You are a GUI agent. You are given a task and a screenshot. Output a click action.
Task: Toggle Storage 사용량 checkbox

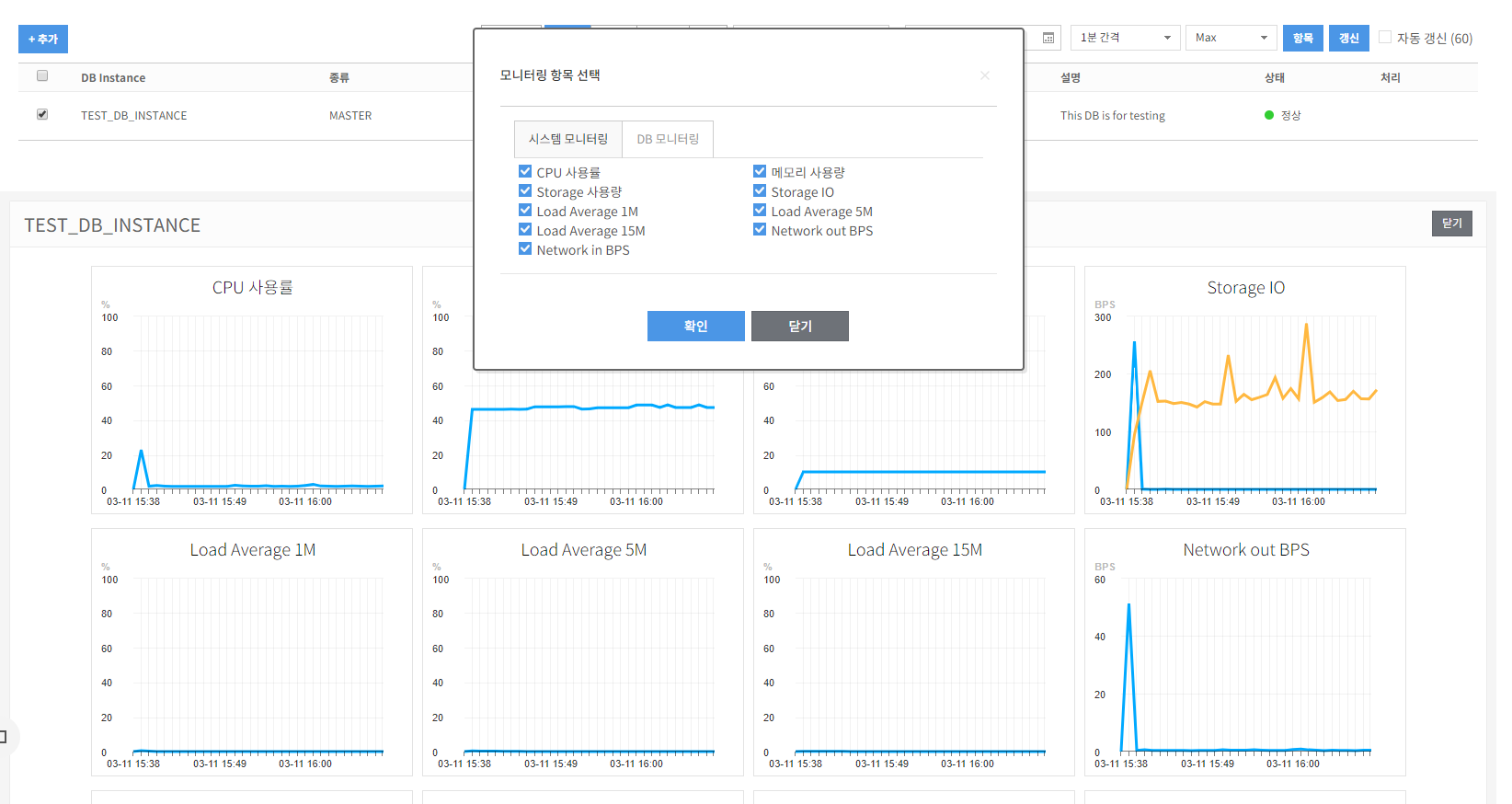(x=525, y=190)
